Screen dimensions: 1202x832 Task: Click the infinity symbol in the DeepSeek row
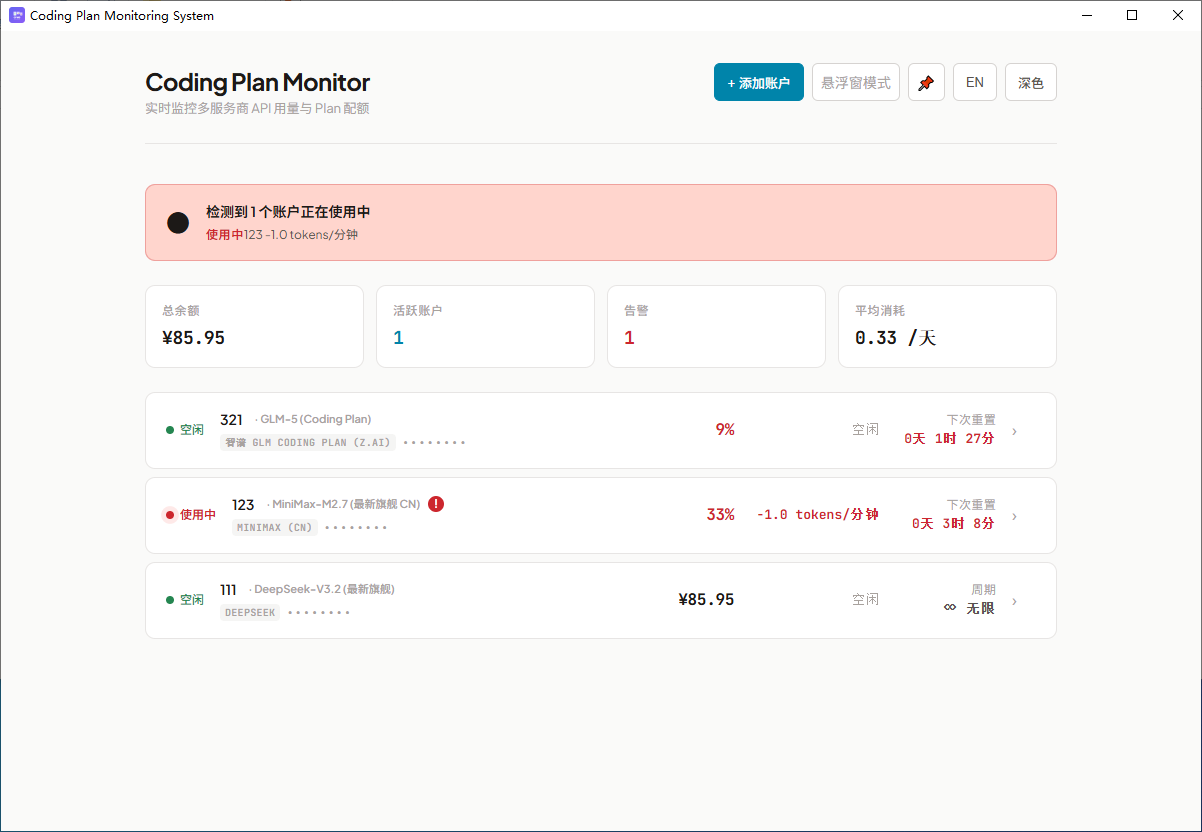click(950, 607)
